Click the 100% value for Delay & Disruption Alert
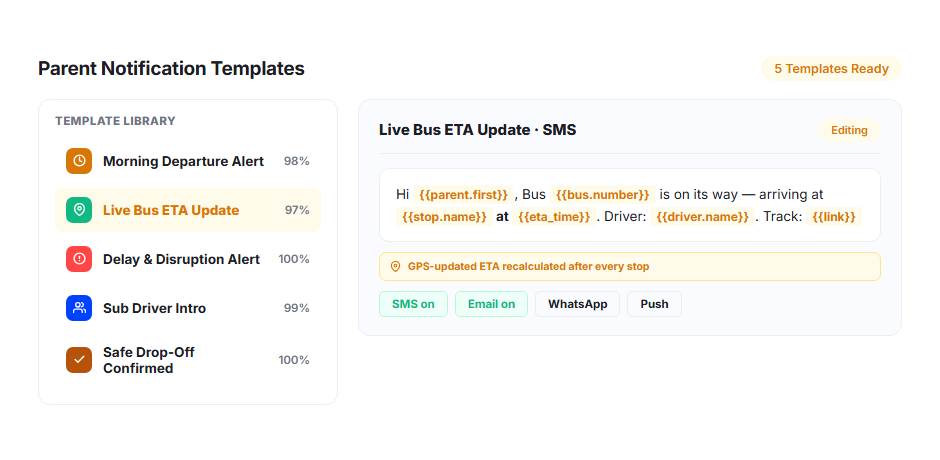The image size is (940, 460). point(294,259)
